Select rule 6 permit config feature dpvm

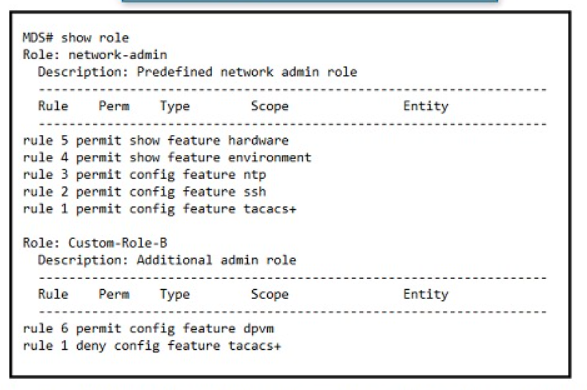click(x=148, y=329)
